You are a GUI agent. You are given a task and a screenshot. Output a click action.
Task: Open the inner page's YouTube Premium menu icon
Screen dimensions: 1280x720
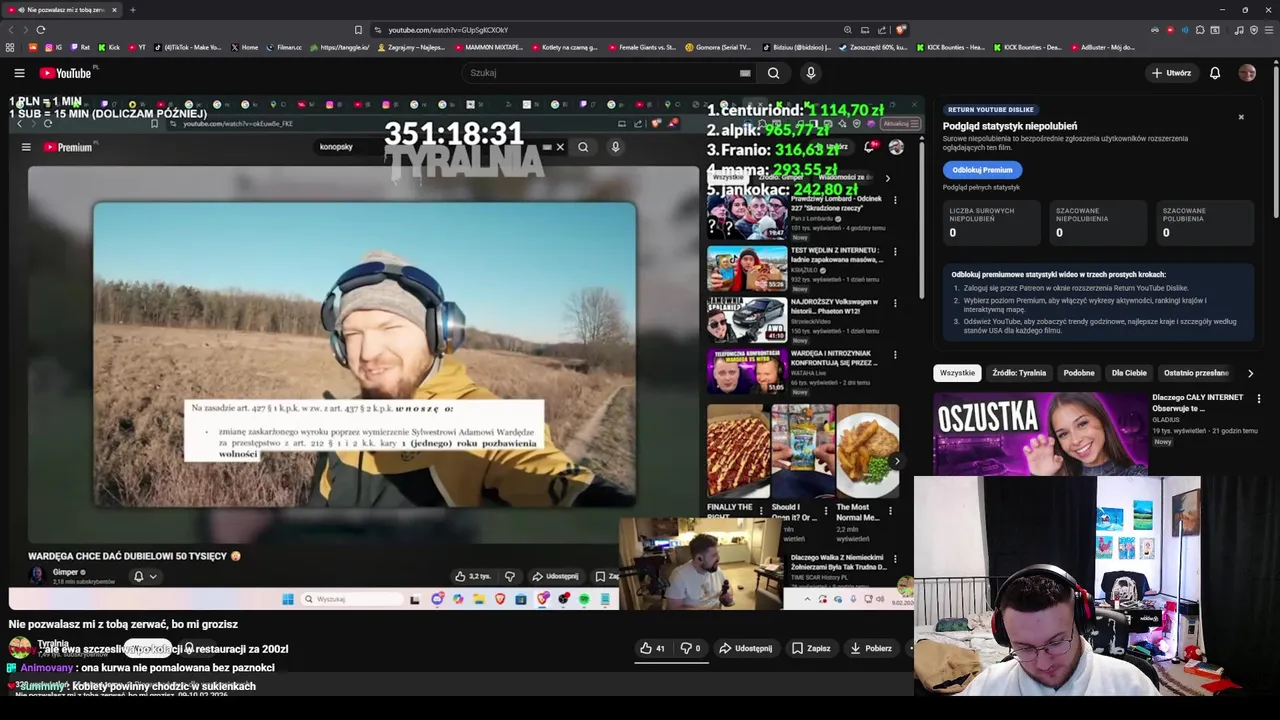tap(26, 147)
